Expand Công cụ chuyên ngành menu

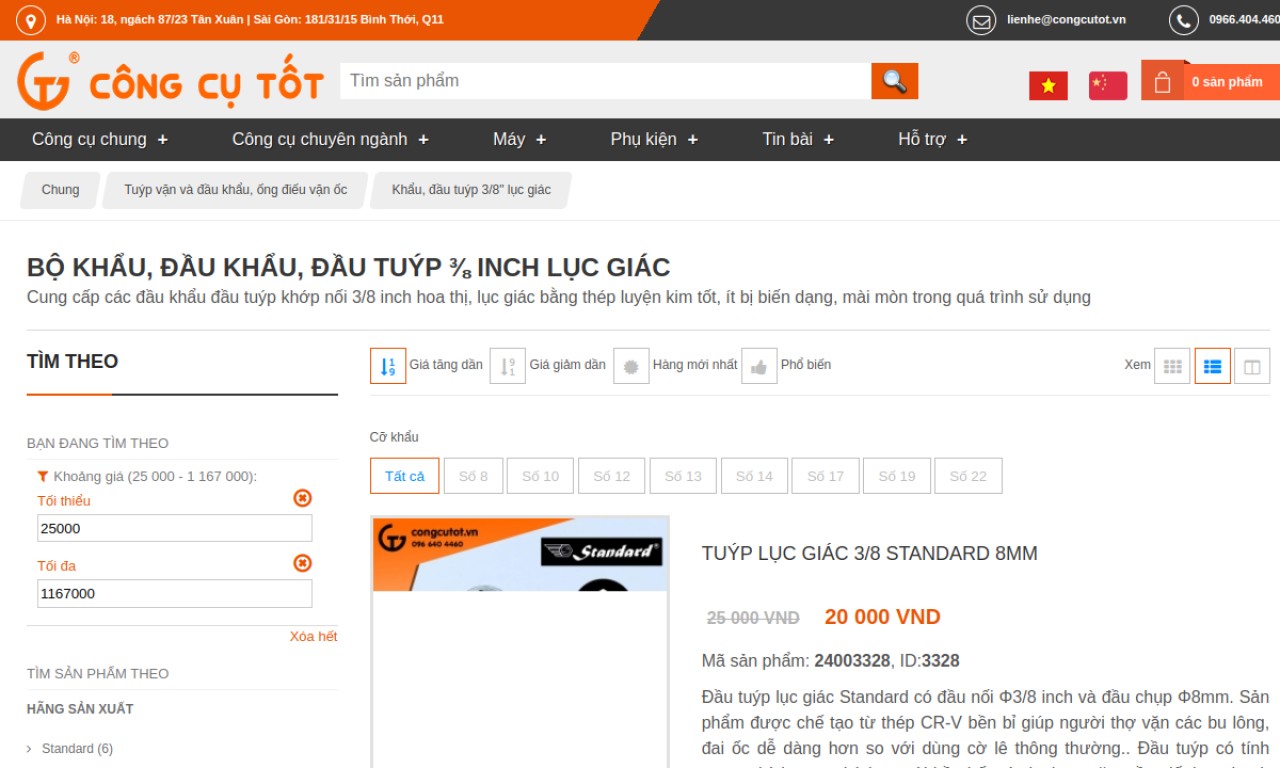330,139
